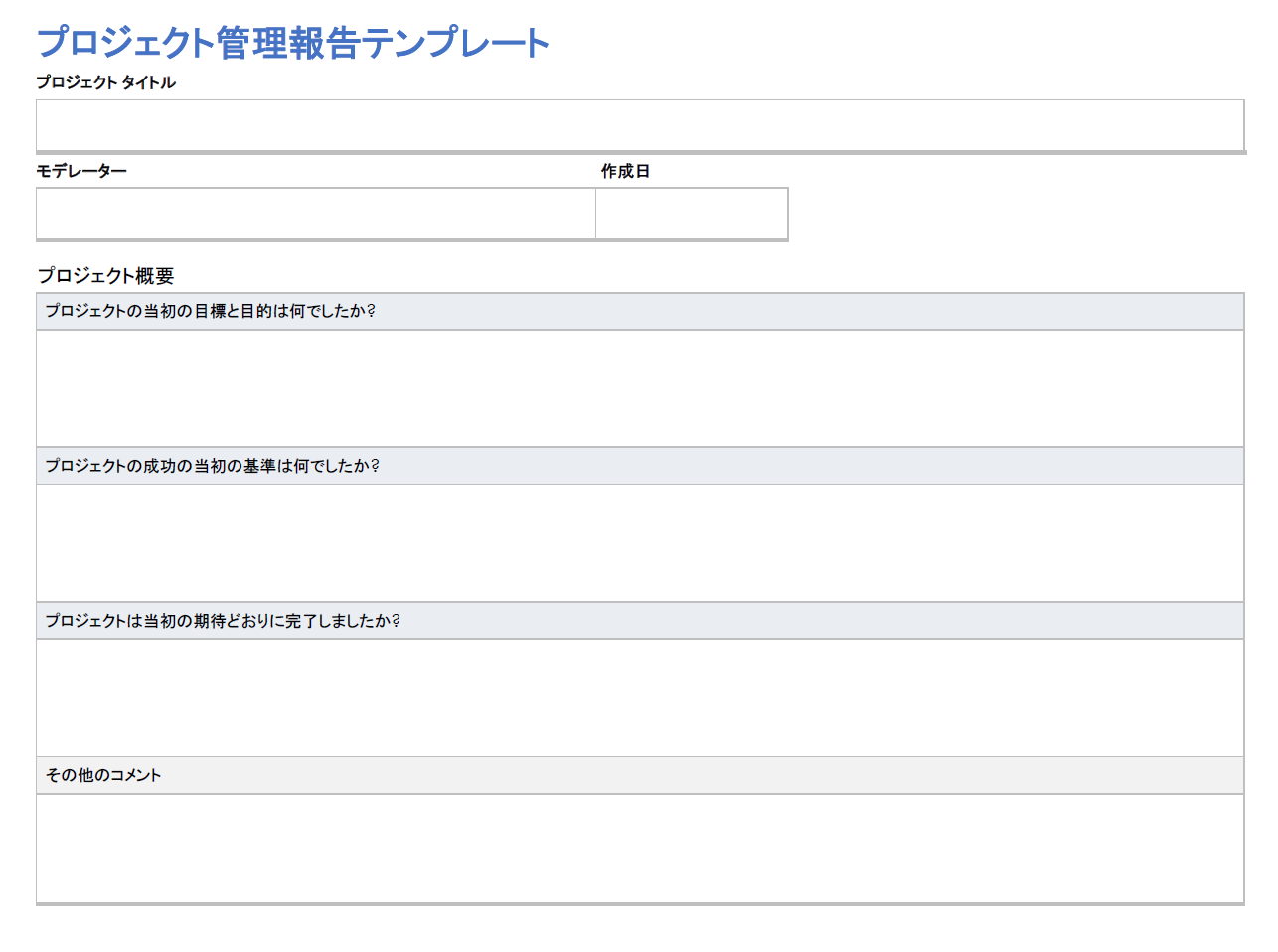The height and width of the screenshot is (952, 1278).
Task: Click the question プロジェクトの成功の当初の基準は何でしたか?
Action: 213,466
